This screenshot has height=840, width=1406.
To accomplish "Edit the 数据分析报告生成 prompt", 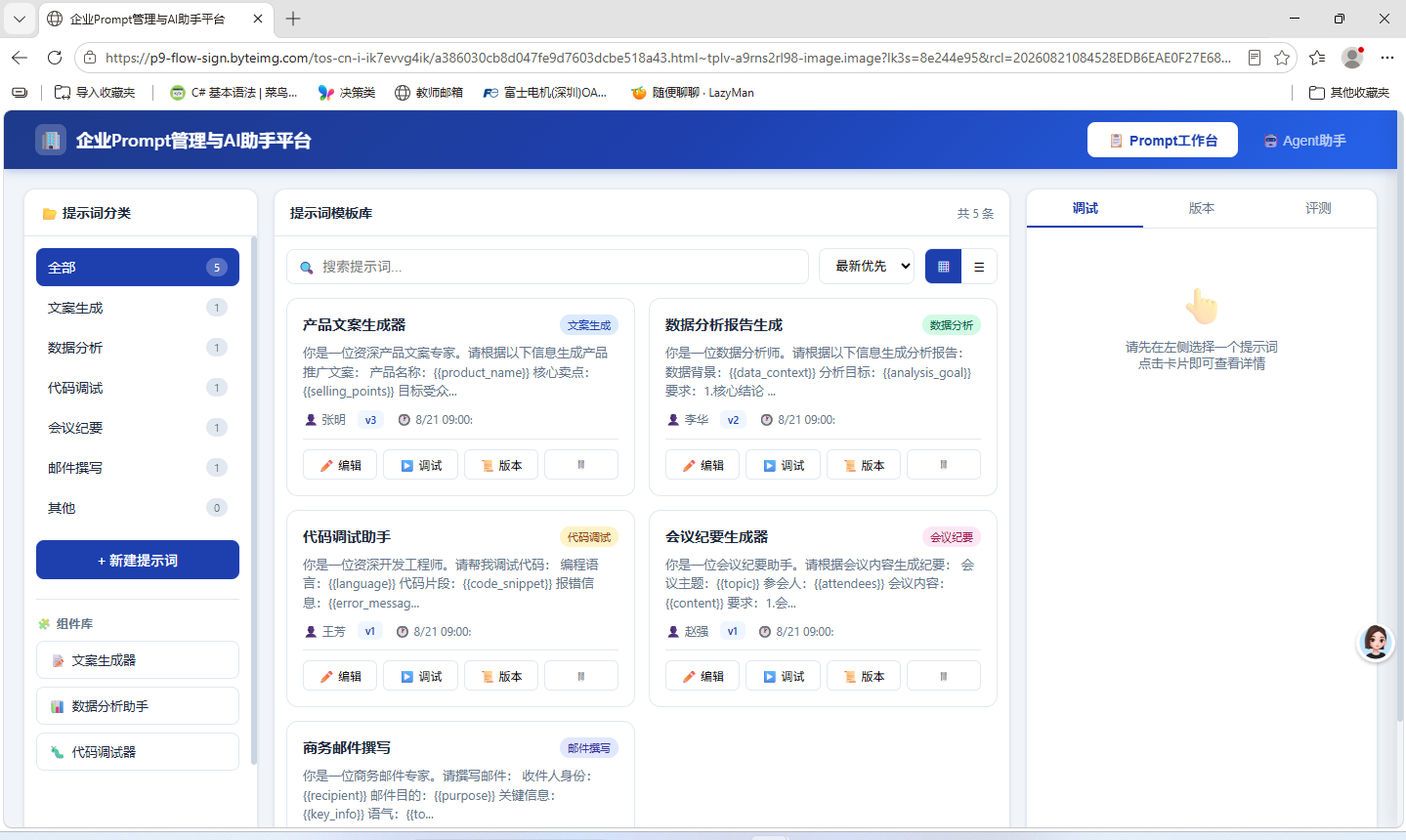I will (703, 465).
